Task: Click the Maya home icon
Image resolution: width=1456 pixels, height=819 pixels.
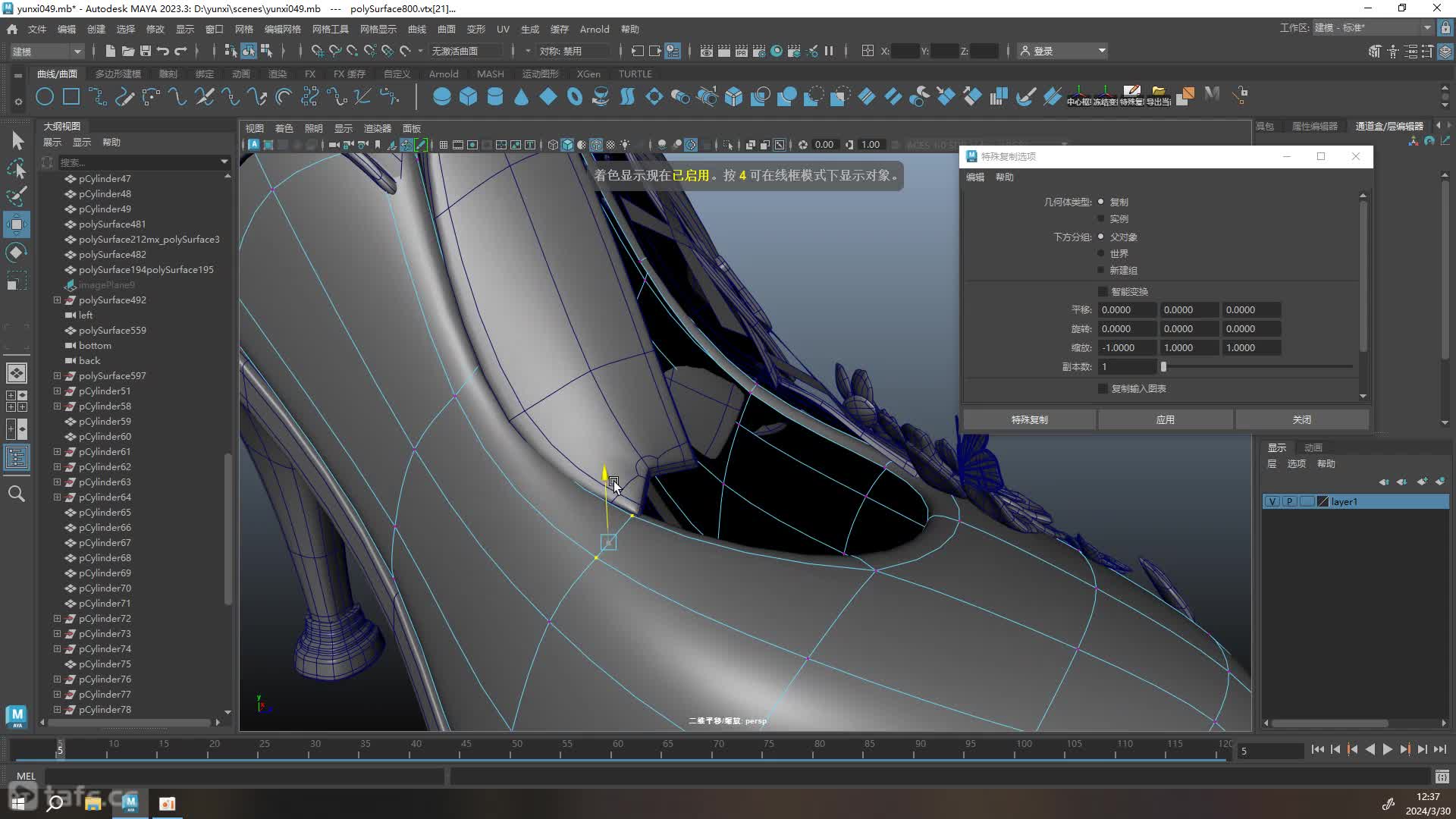Action: coord(12,29)
